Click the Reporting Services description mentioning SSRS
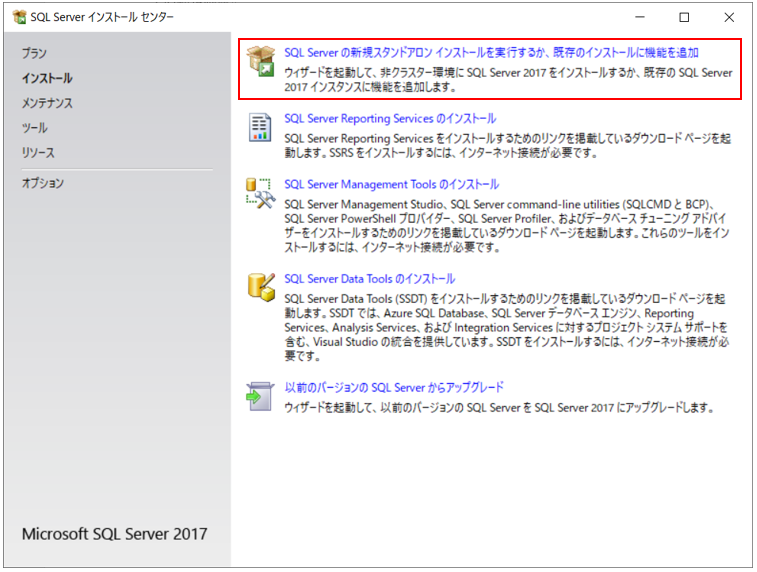Screen dimensions: 757x572 [507, 146]
